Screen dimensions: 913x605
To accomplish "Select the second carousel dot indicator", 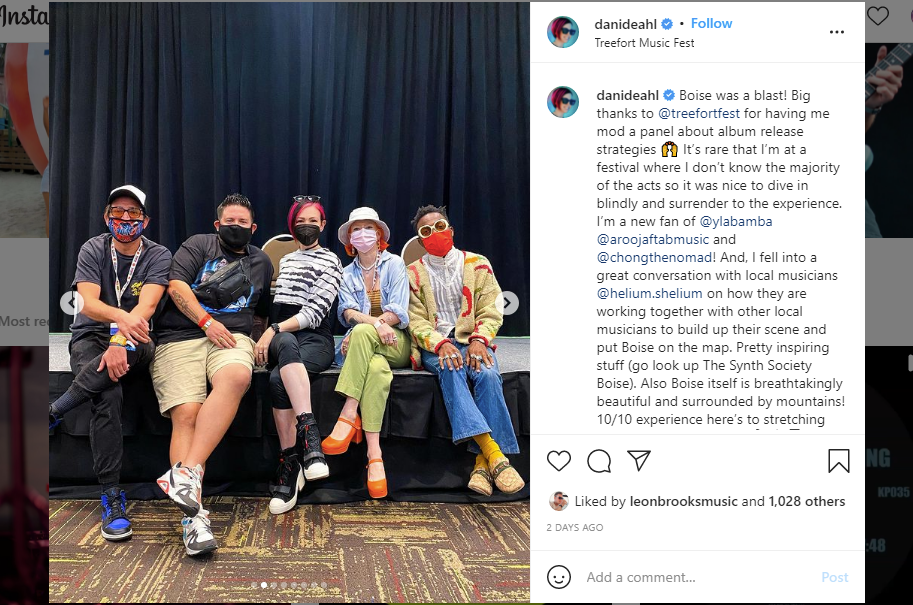I will 264,585.
